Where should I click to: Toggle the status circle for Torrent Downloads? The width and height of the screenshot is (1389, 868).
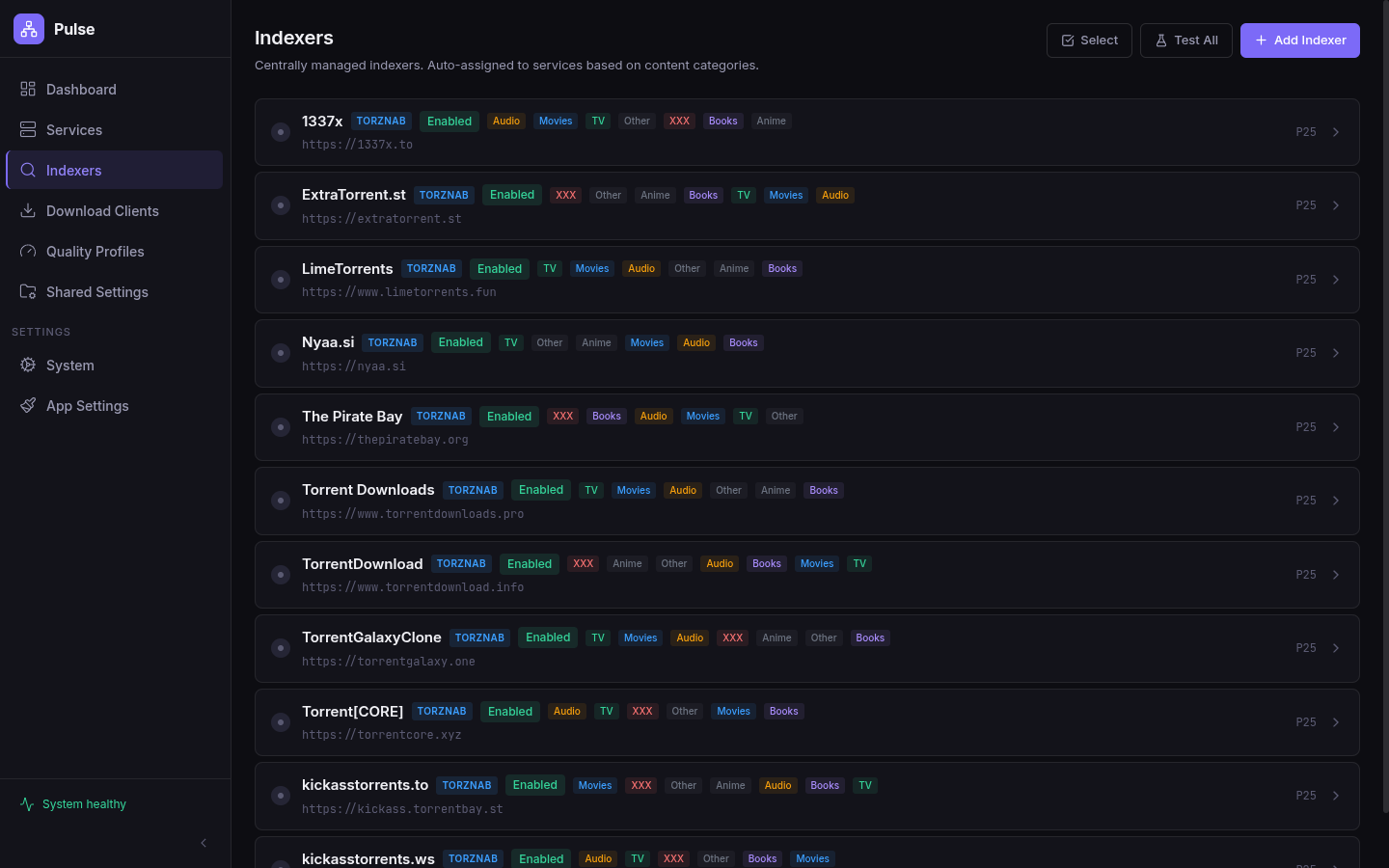pos(281,501)
